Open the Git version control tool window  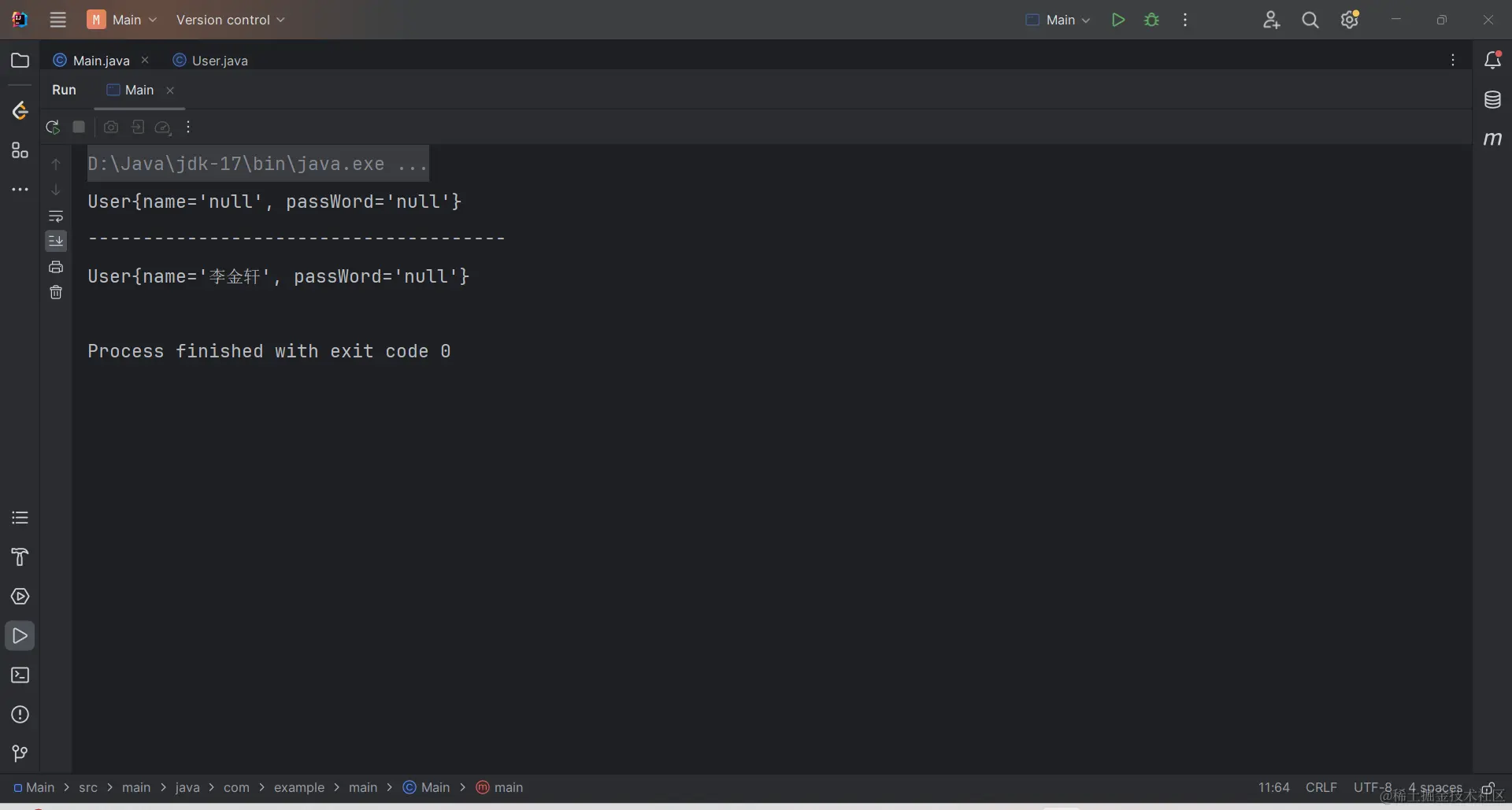(x=20, y=754)
